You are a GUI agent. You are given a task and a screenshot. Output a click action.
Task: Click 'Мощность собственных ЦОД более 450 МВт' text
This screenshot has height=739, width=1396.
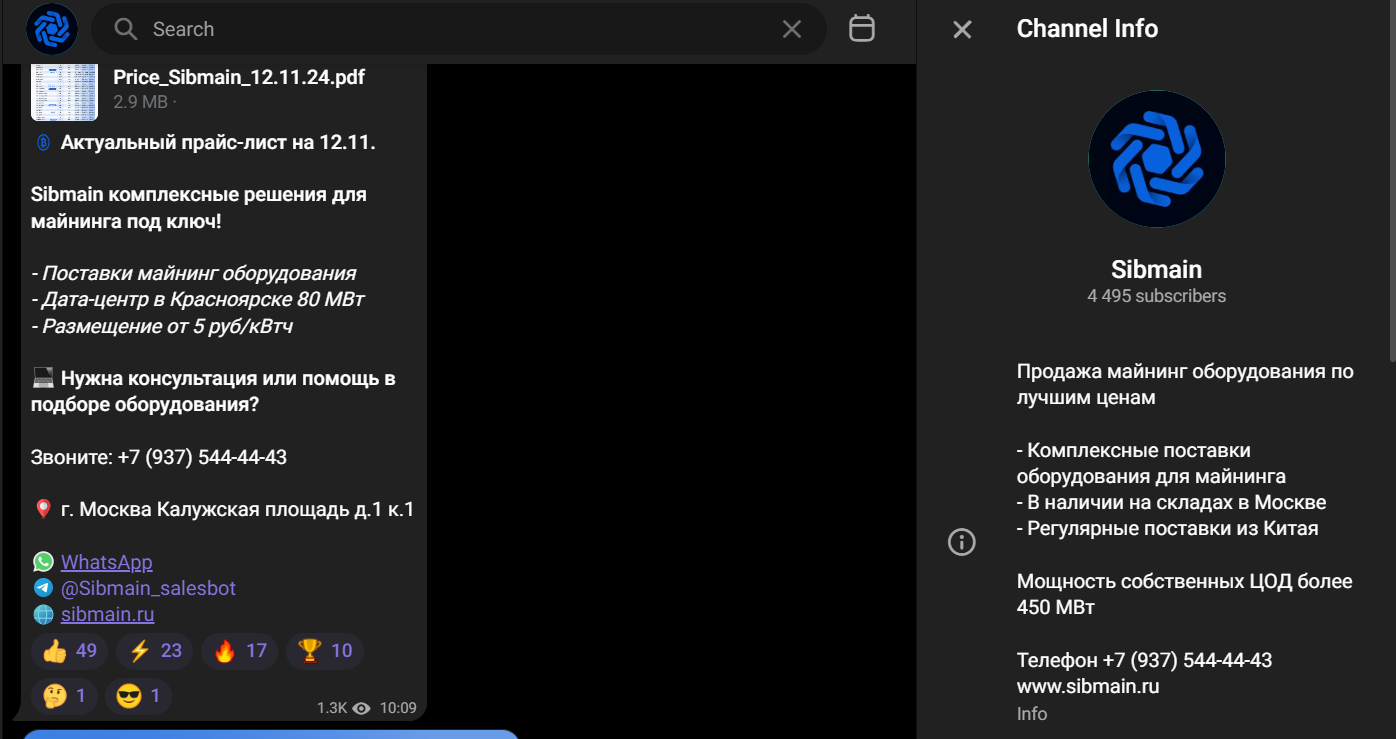point(1185,594)
